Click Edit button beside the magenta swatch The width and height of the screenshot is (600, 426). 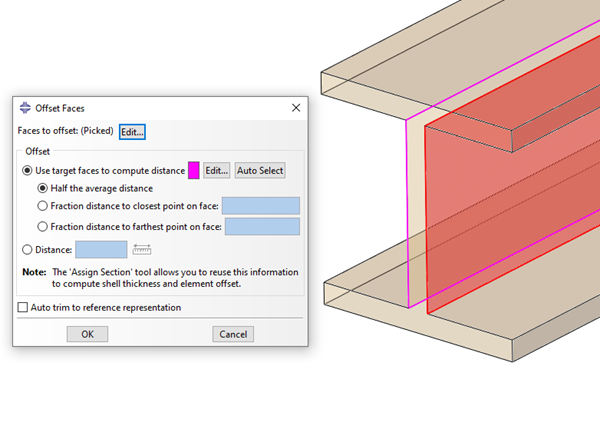tap(217, 171)
